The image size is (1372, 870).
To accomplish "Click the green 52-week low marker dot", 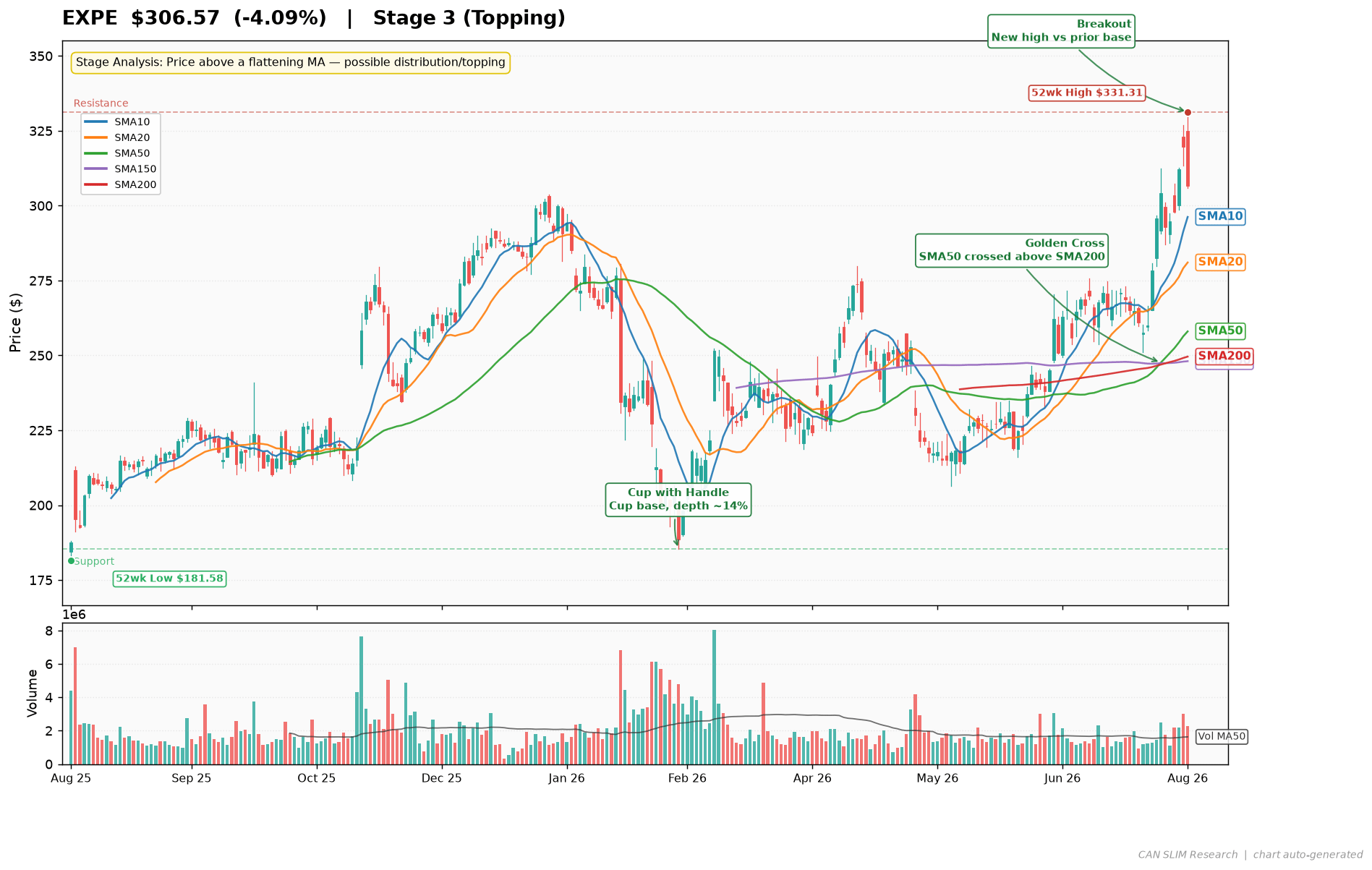I will point(71,561).
